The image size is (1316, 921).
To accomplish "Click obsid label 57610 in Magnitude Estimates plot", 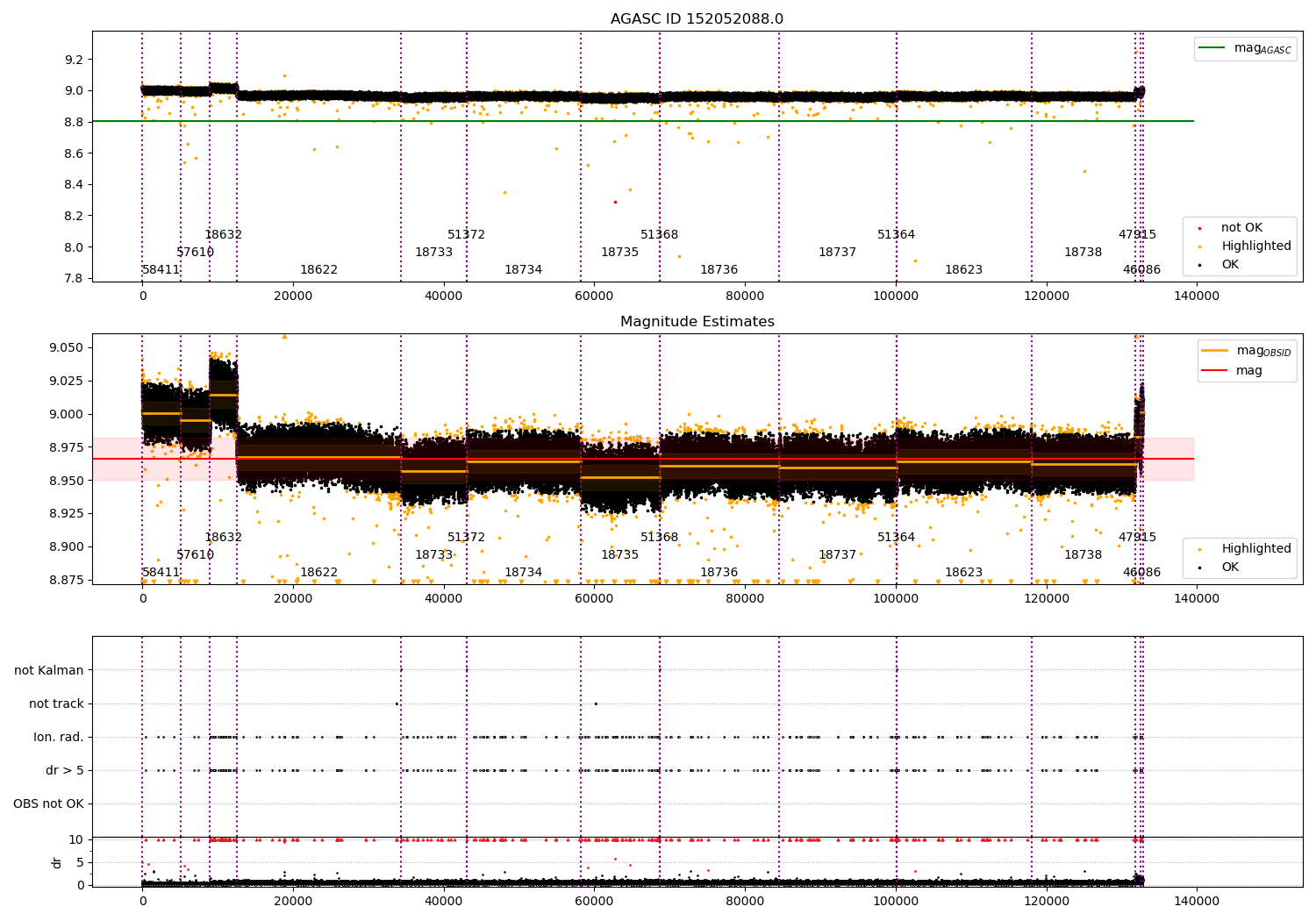I will (x=195, y=555).
